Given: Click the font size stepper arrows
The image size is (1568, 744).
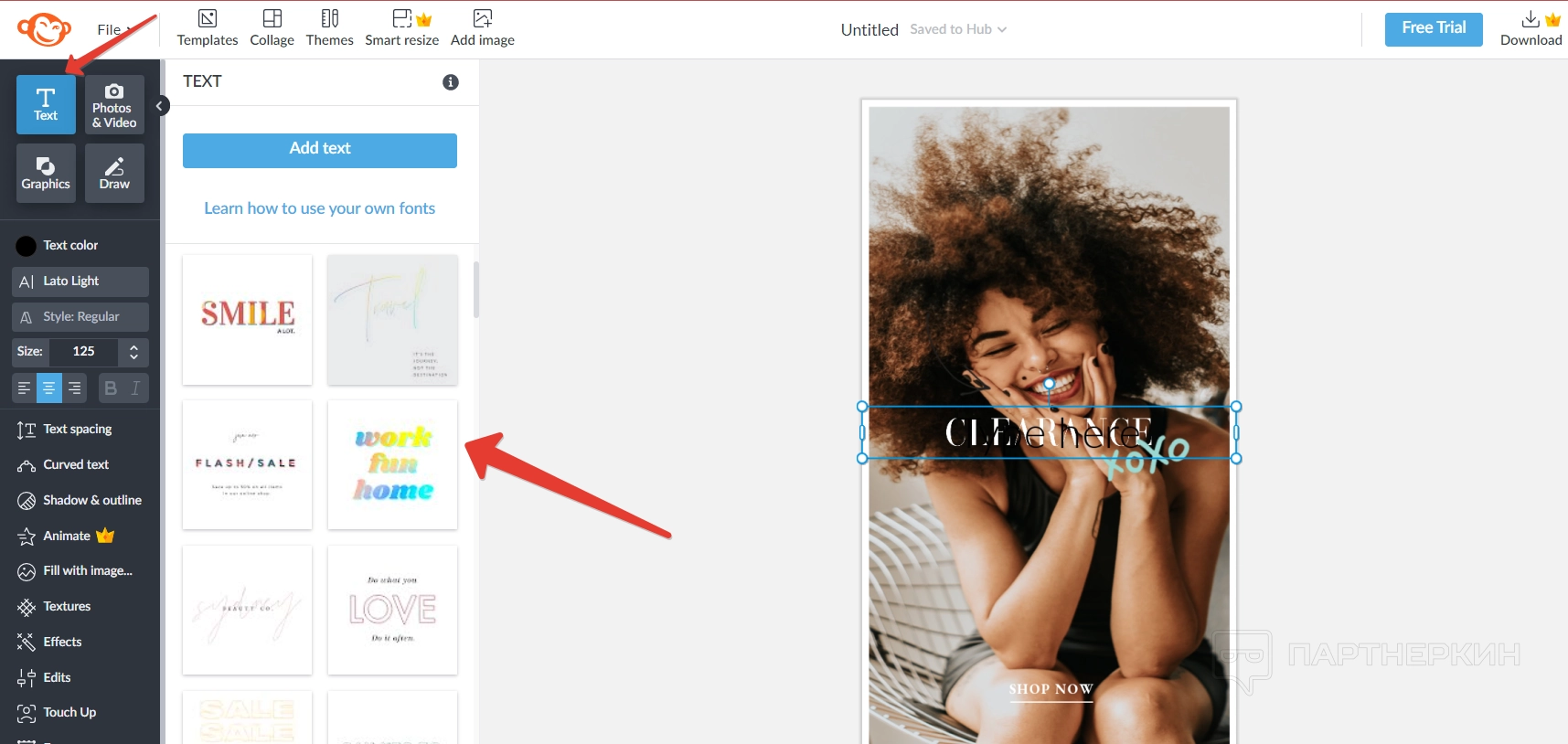Looking at the screenshot, I should click(x=133, y=352).
